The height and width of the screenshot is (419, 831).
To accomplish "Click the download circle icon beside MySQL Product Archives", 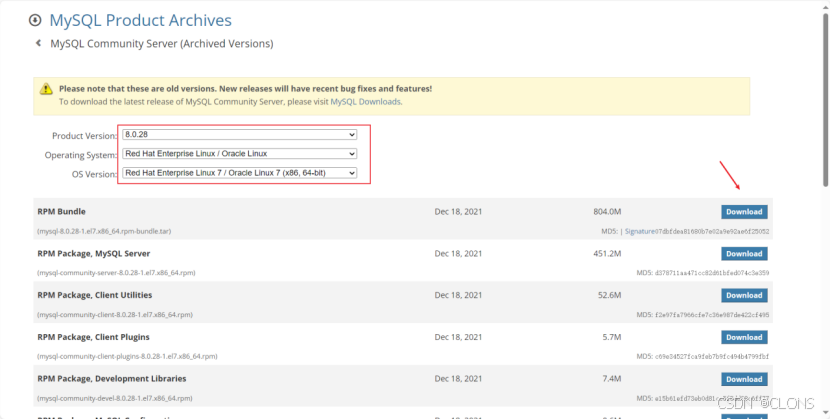I will (x=35, y=20).
